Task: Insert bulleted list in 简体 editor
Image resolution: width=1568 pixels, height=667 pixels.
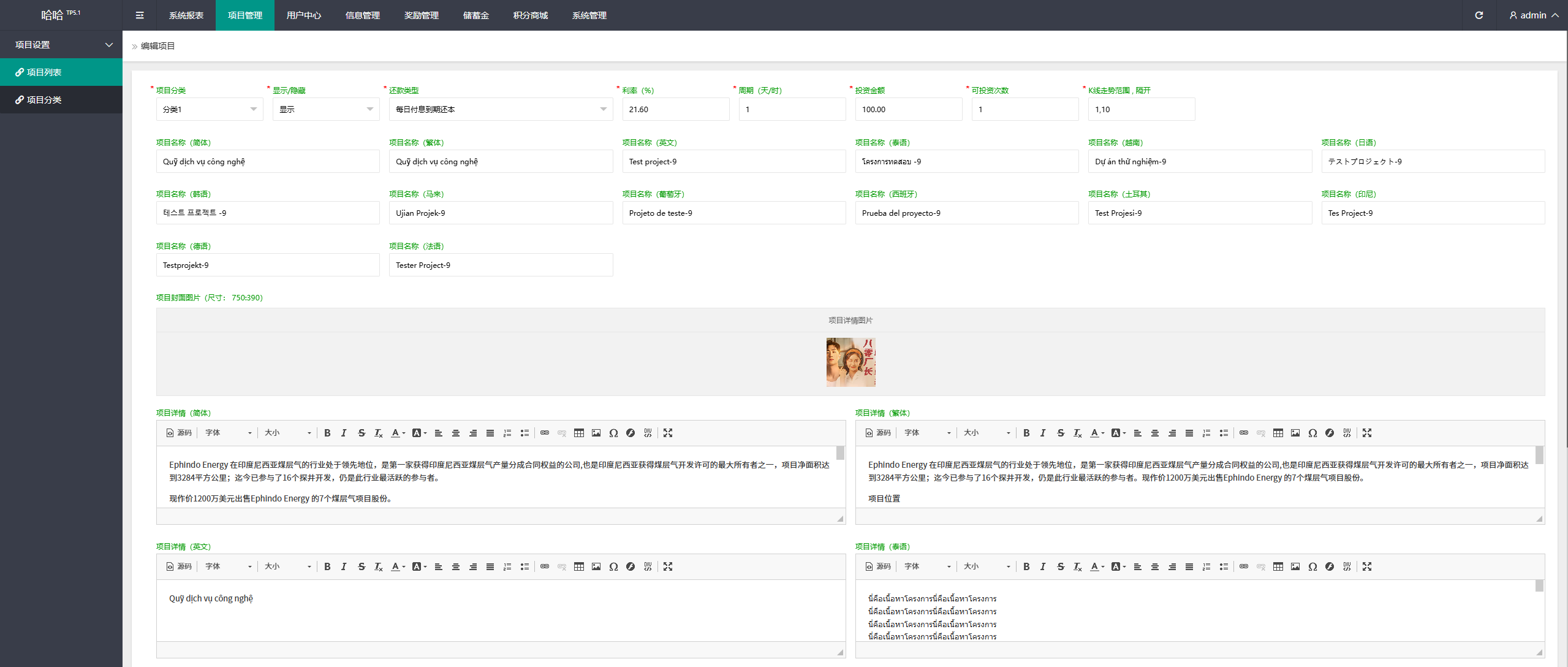Action: 525,433
